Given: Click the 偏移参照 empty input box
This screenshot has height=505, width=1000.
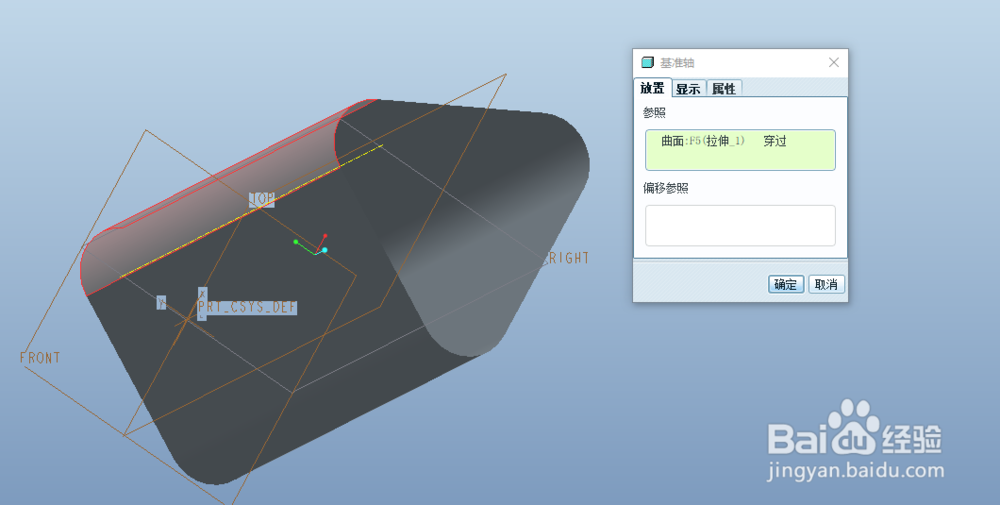Looking at the screenshot, I should pyautogui.click(x=740, y=226).
